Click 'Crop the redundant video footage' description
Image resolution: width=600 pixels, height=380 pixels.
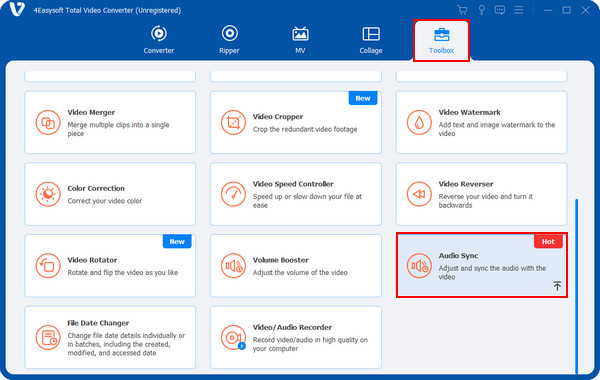click(305, 129)
